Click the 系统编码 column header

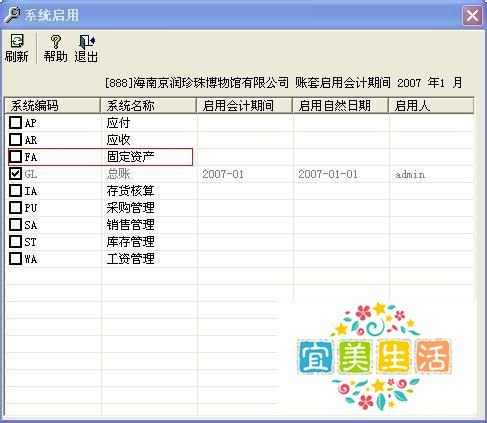tap(53, 106)
